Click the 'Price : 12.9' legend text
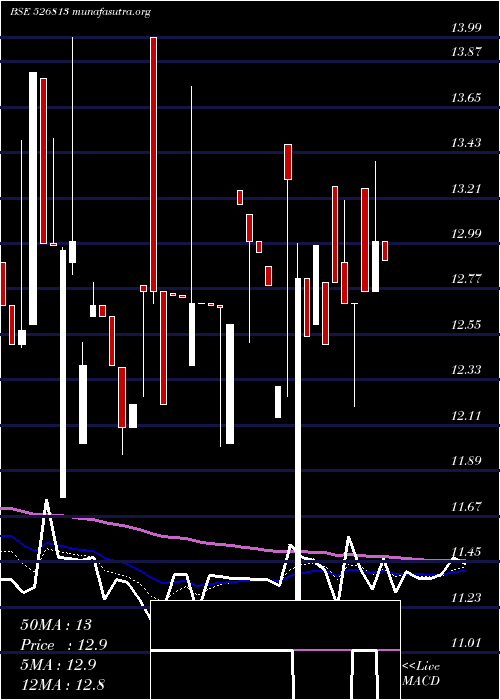This screenshot has height=700, width=500. (x=64, y=645)
